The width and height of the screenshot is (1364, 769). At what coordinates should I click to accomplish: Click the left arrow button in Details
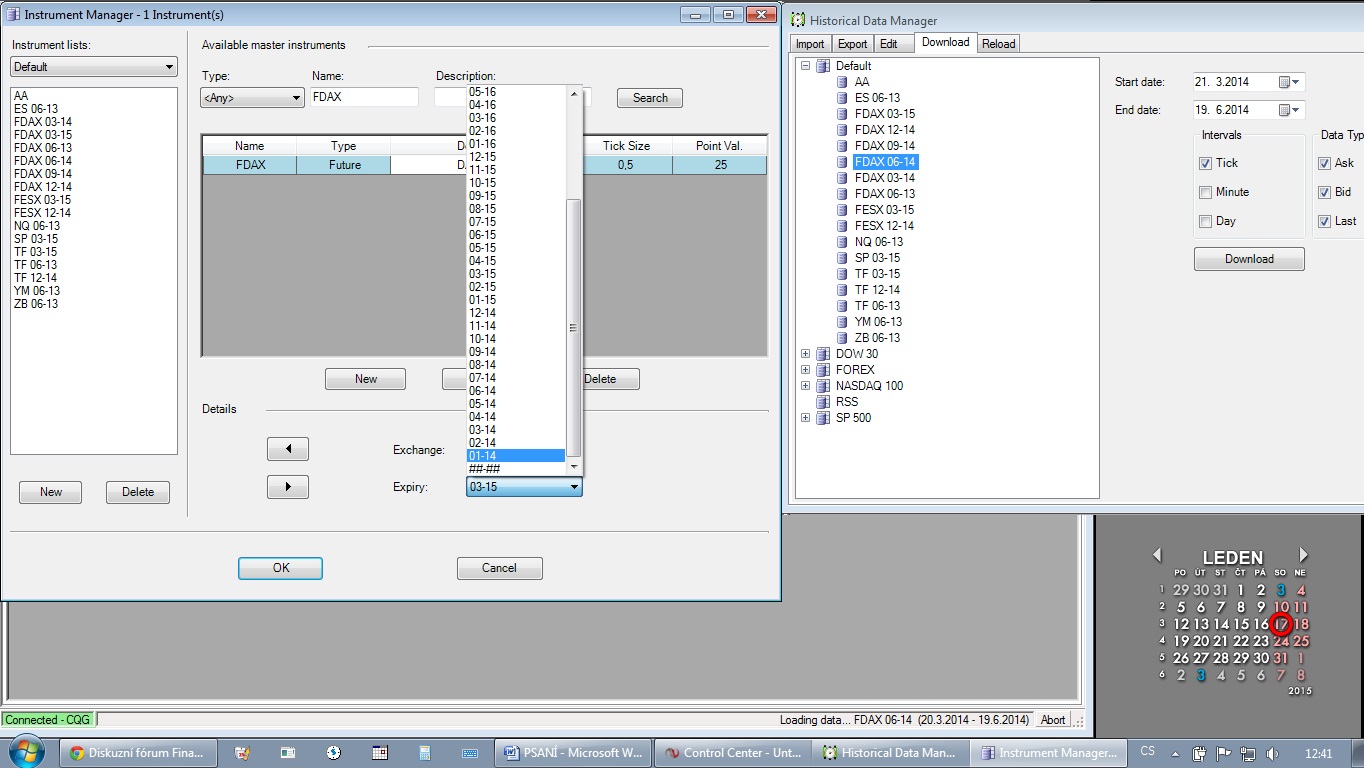288,449
